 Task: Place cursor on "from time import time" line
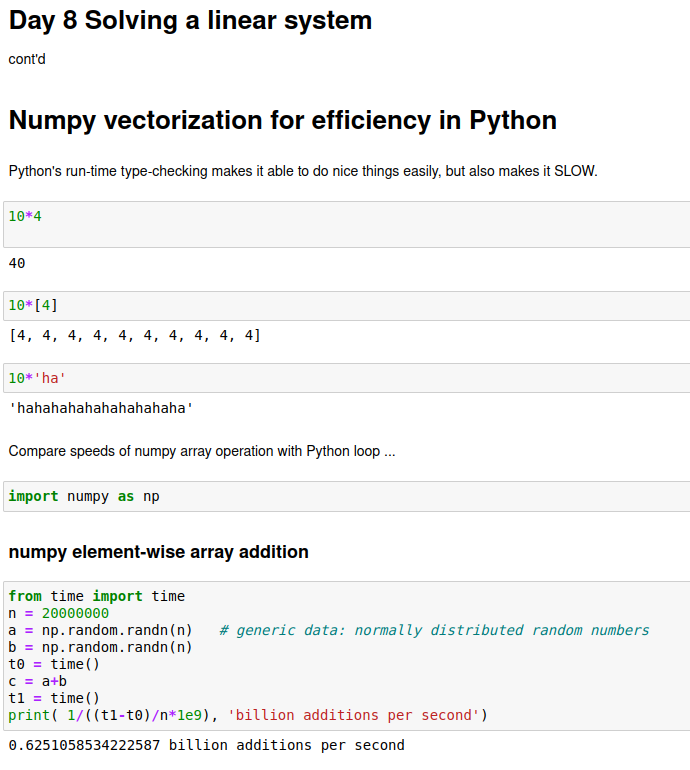pos(96,596)
